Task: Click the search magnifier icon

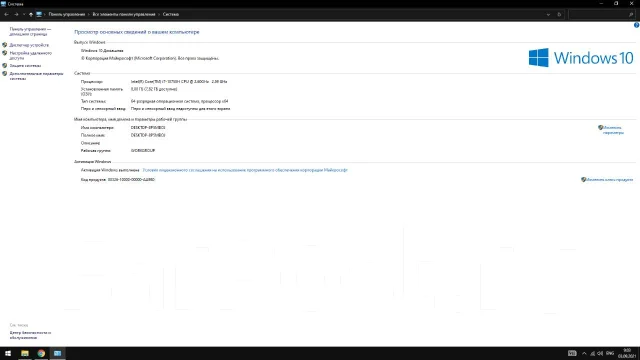Action: (x=631, y=14)
